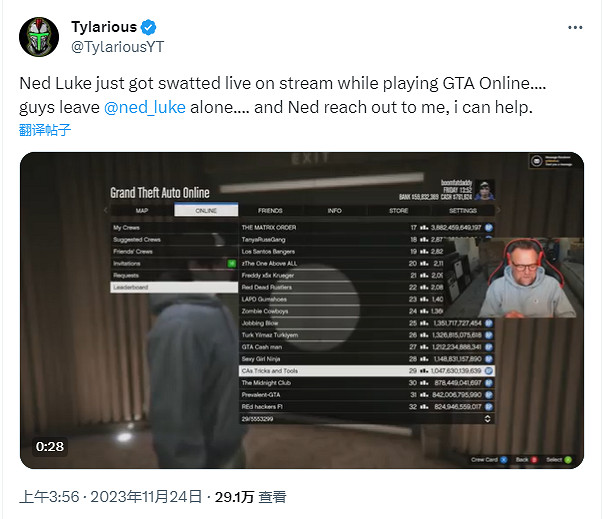This screenshot has width=603, height=519.
Task: Click the green Invitations count indicator
Action: (x=232, y=263)
